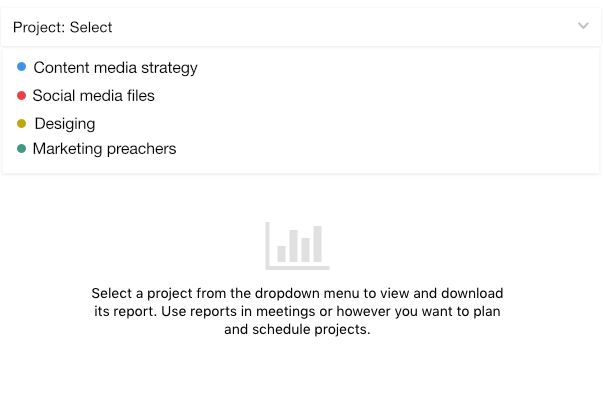Screen dimensions: 604x400
Task: Click the baseline axis of the chart icon
Action: [297, 268]
